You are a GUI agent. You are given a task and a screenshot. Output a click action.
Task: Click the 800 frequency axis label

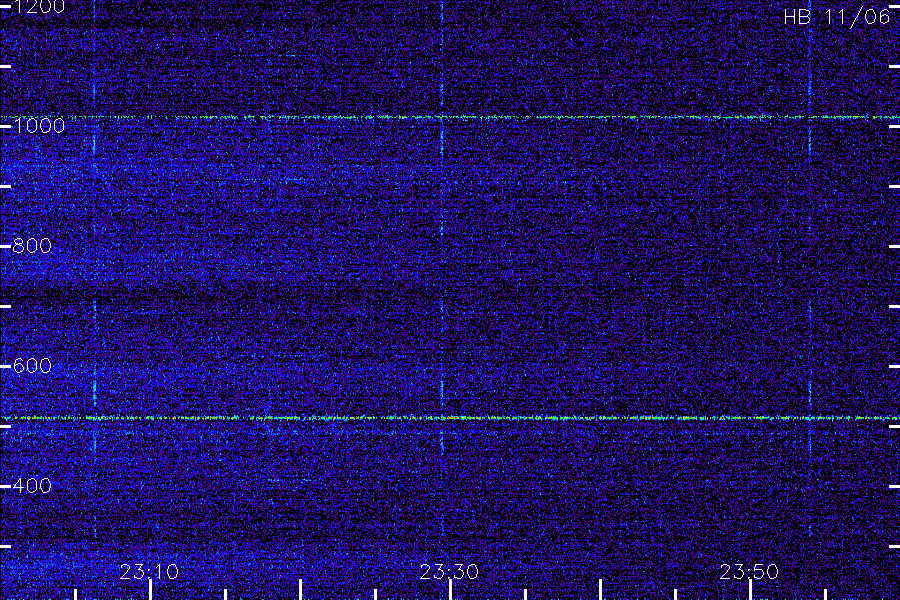pos(32,246)
